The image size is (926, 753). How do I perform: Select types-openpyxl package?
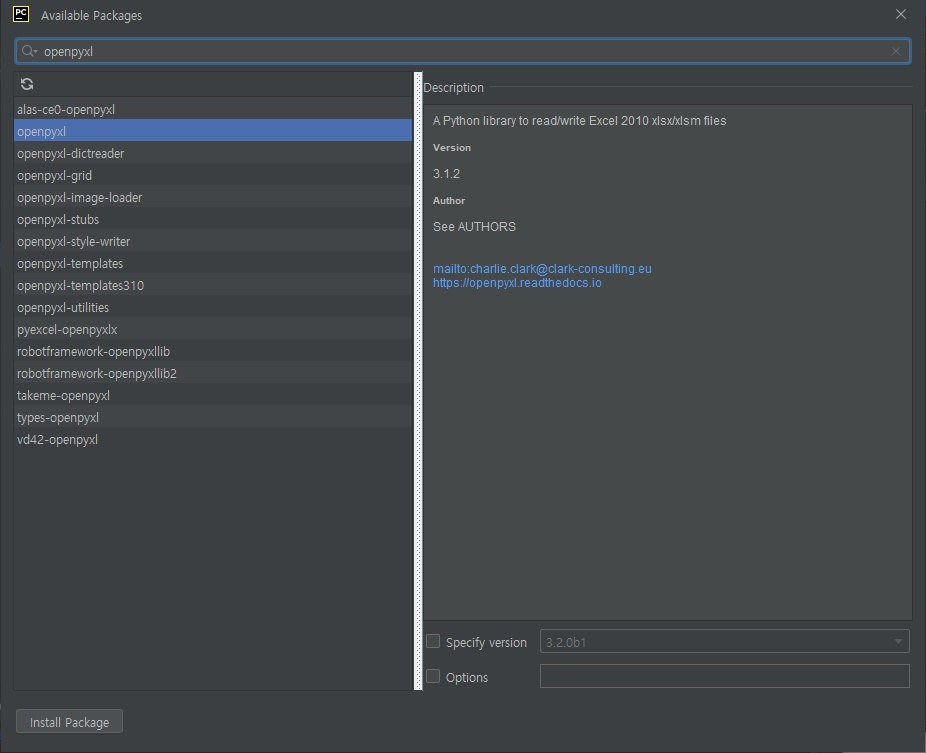tap(213, 418)
